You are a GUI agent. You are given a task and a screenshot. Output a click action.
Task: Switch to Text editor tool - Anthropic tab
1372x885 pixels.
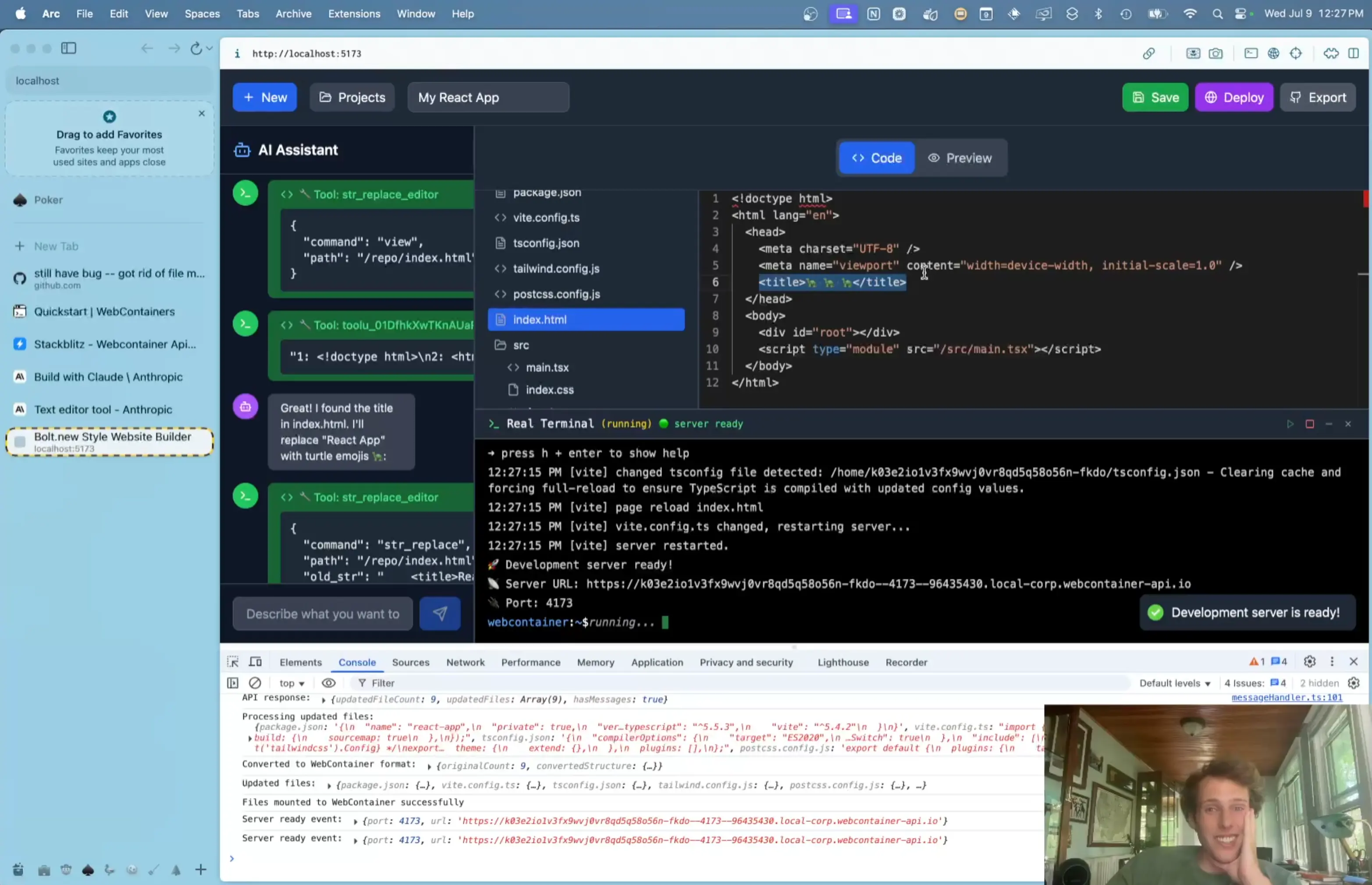coord(109,409)
